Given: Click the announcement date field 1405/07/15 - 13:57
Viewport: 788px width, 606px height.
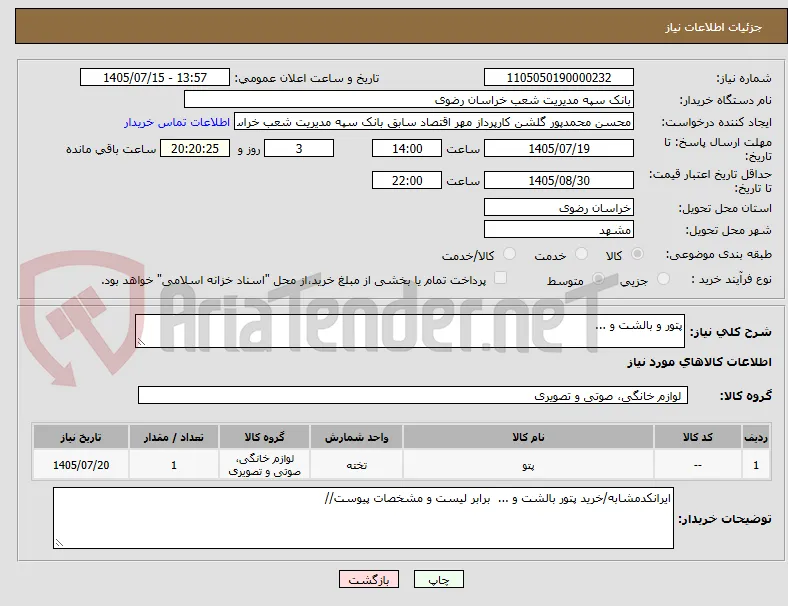Looking at the screenshot, I should coord(155,77).
